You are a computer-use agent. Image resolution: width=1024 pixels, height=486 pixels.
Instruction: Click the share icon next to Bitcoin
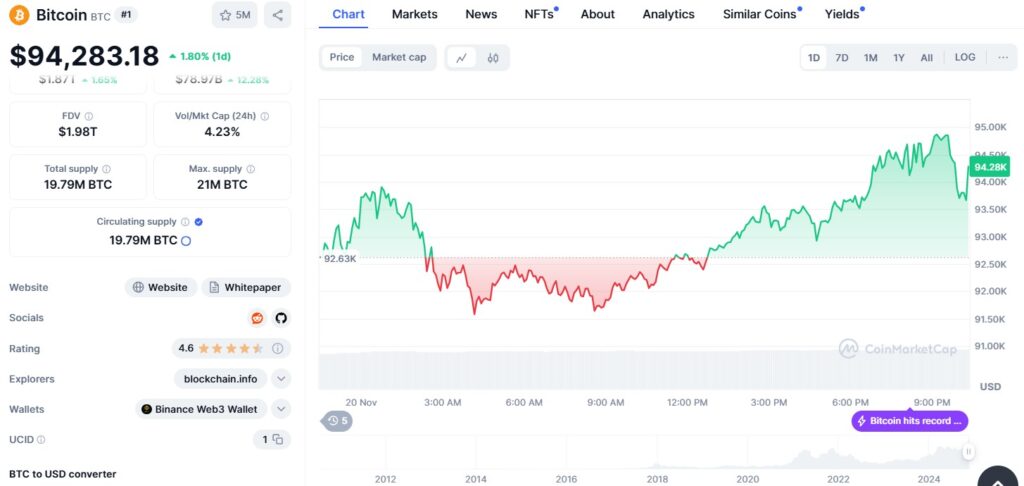[277, 15]
